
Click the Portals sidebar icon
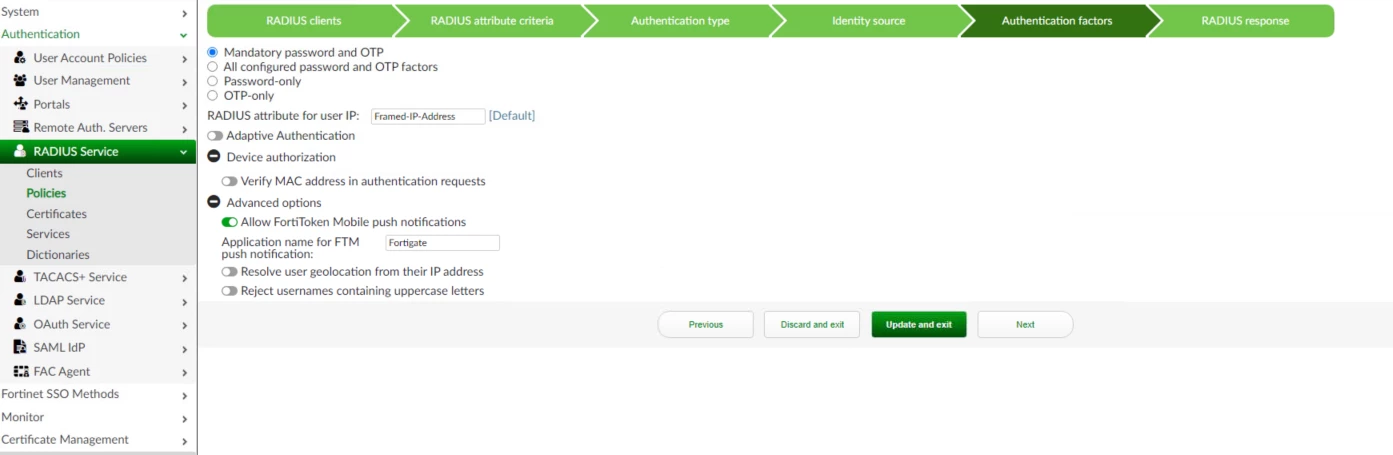20,104
